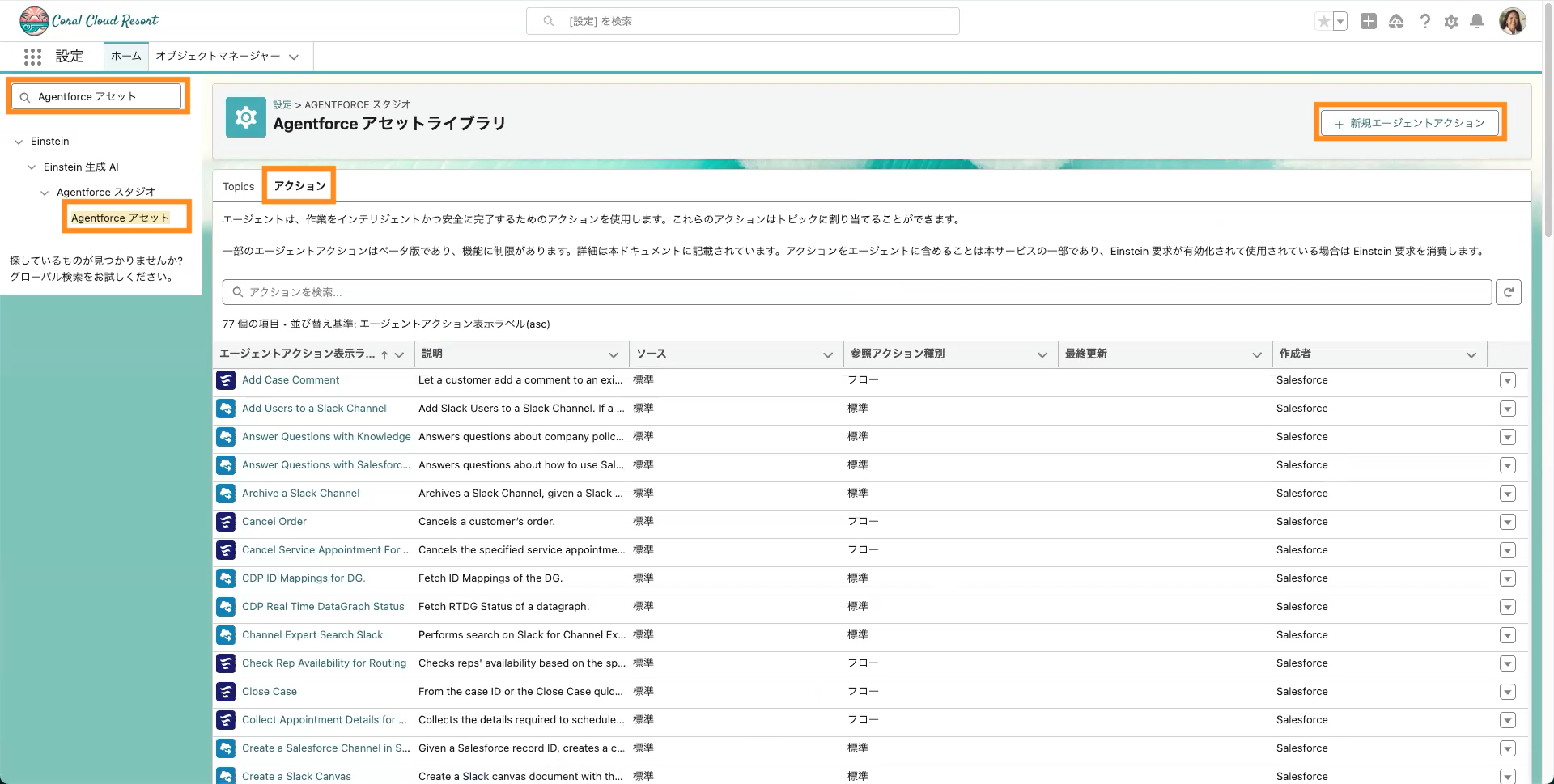Screen dimensions: 1554x784
Task: Collapse the Einstein tree node
Action: tap(19, 142)
